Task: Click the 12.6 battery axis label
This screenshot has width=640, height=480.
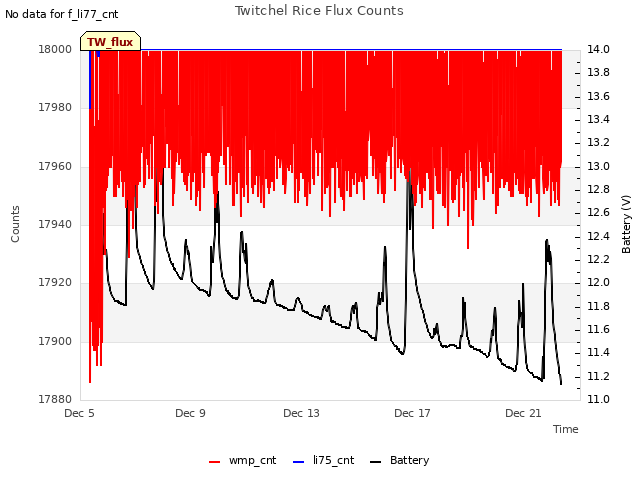Action: (598, 213)
